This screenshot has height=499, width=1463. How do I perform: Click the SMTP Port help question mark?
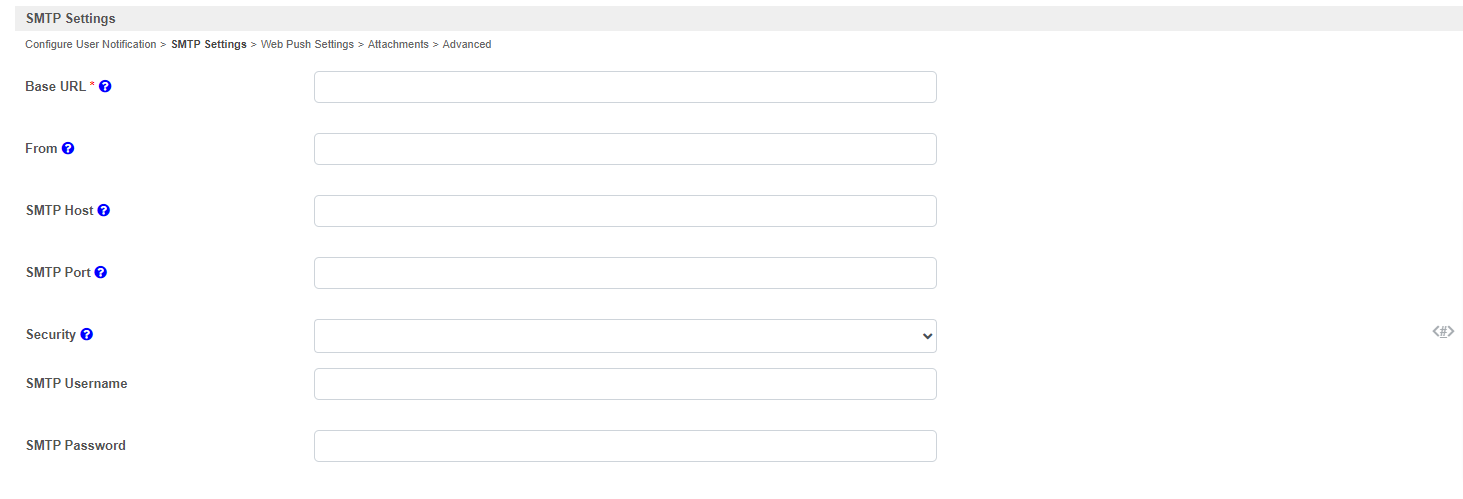(x=101, y=273)
